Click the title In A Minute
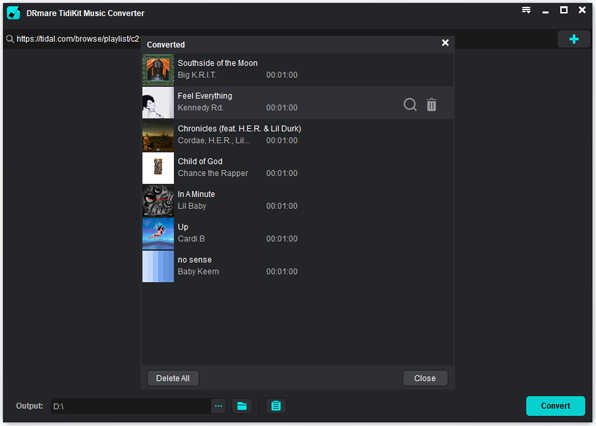The width and height of the screenshot is (596, 426). (x=196, y=194)
